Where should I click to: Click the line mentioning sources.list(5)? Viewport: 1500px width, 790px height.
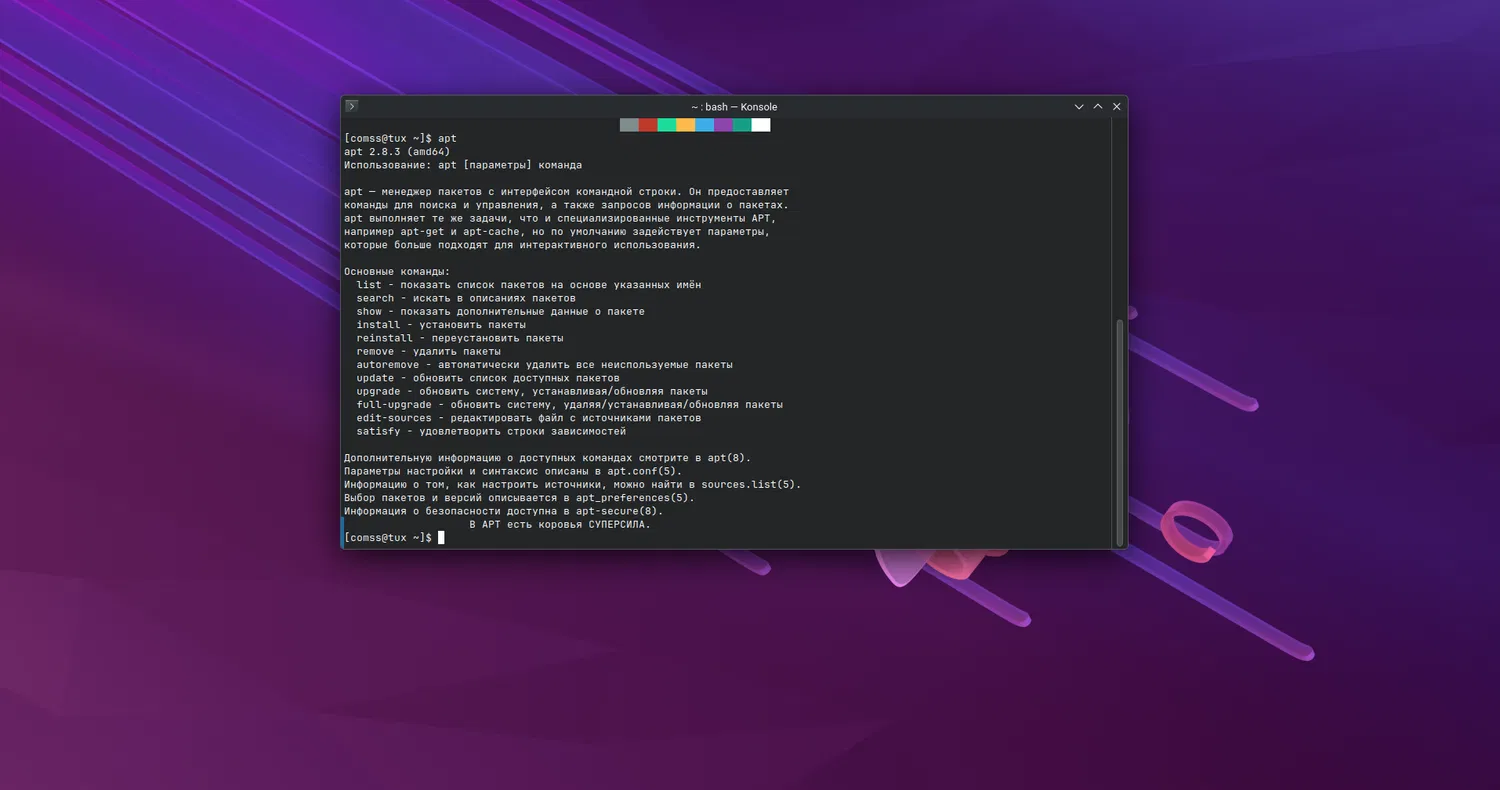573,485
